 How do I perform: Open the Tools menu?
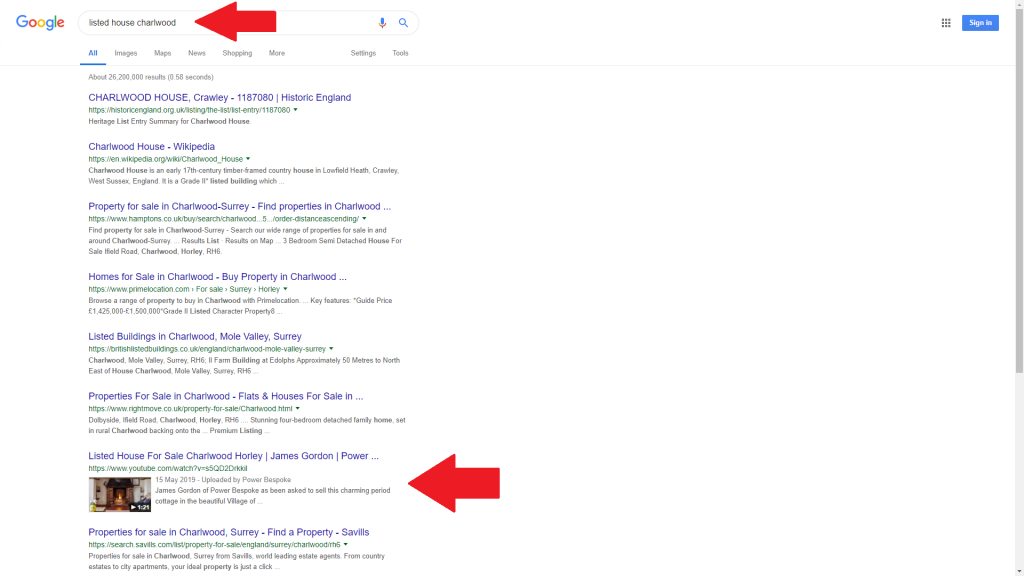pyautogui.click(x=400, y=53)
